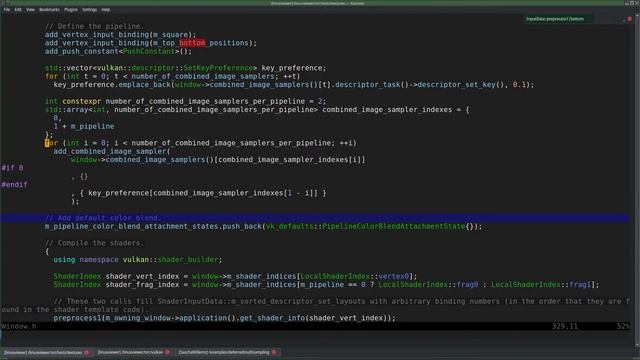Open the Help menu

tap(105, 9)
